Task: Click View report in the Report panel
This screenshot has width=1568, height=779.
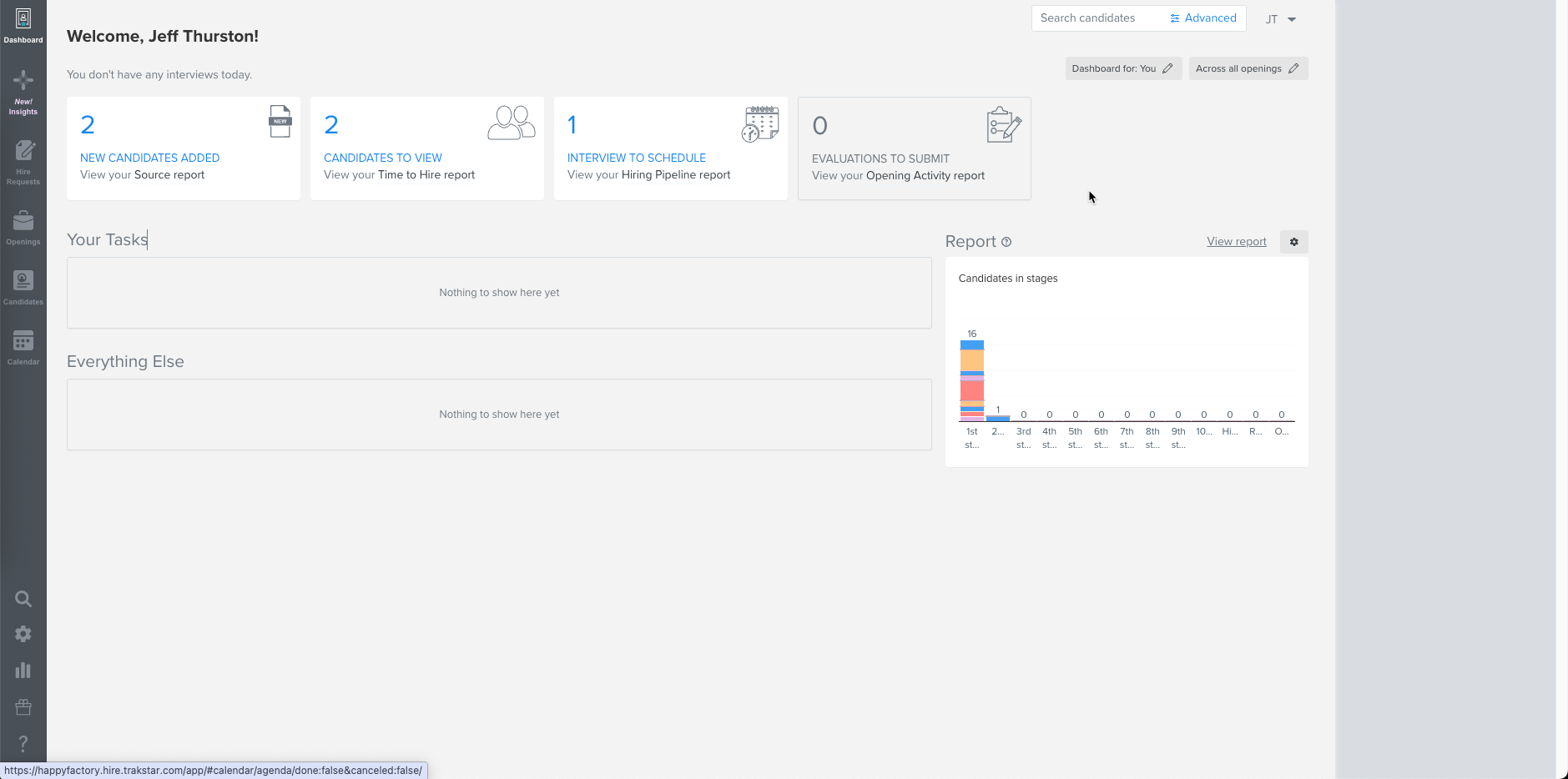Action: pyautogui.click(x=1236, y=241)
